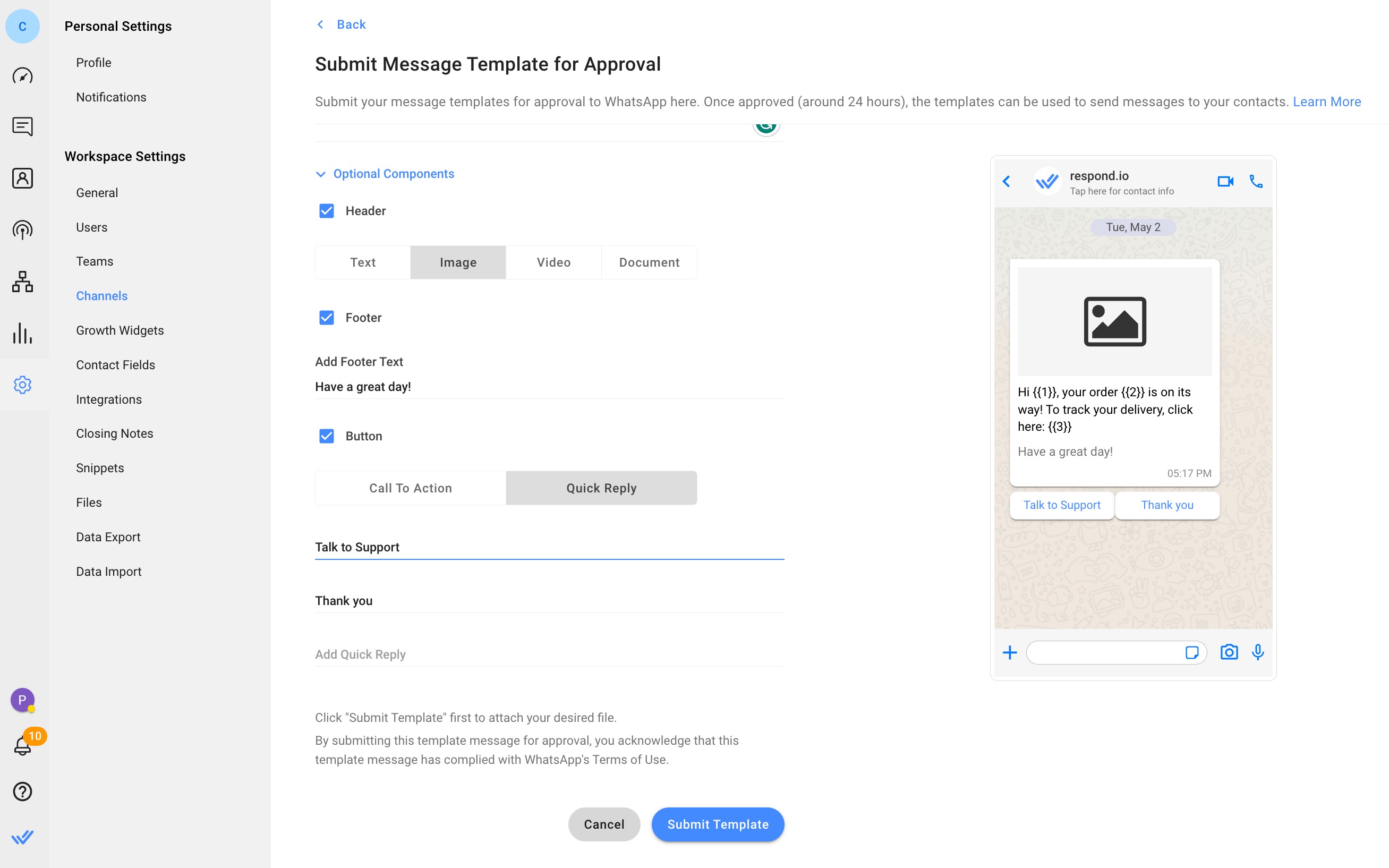Image resolution: width=1389 pixels, height=868 pixels.
Task: Toggle the Header checkbox off
Action: [327, 211]
